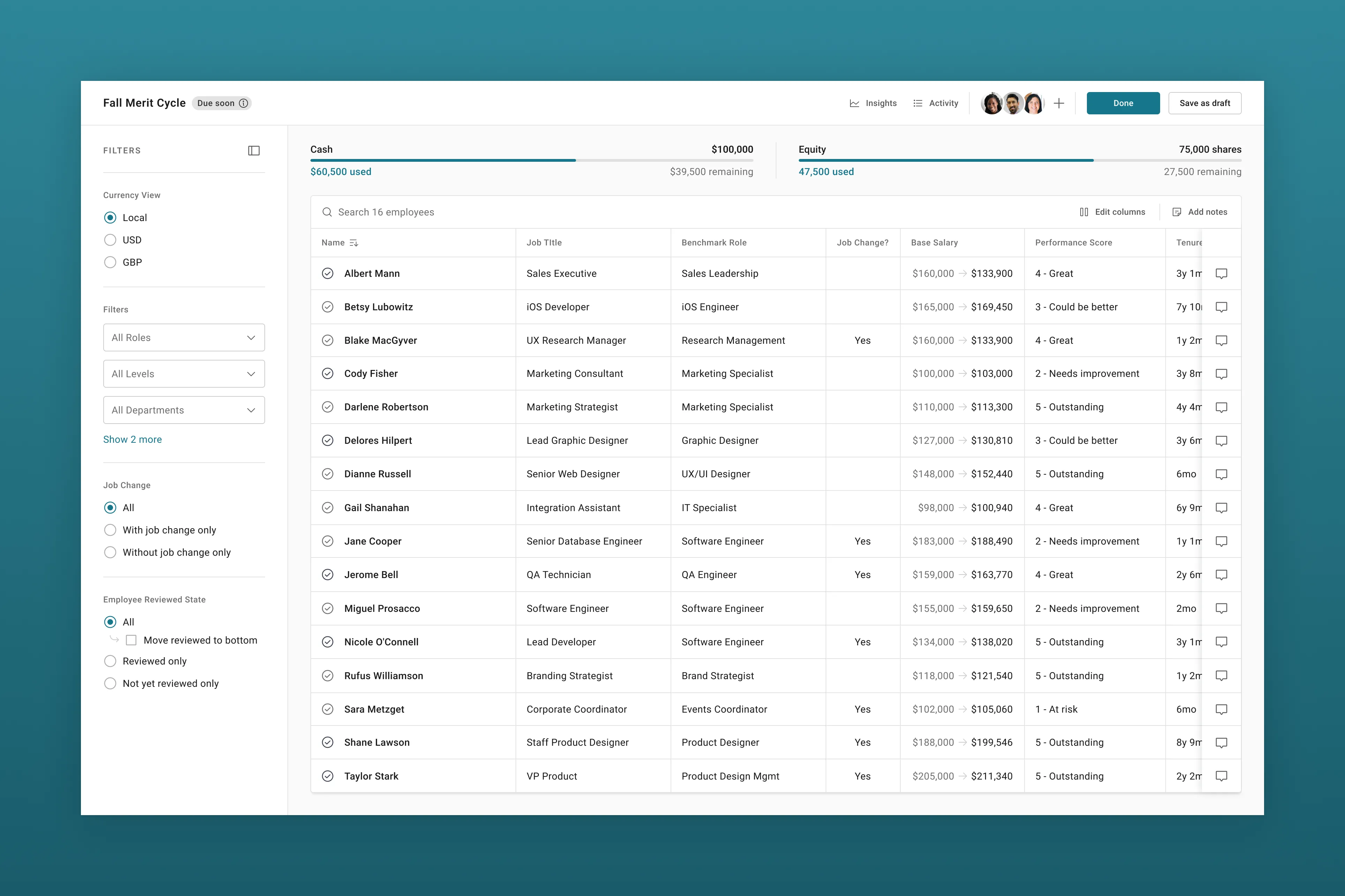1345x896 pixels.
Task: Click the Name column sort icon
Action: [x=354, y=243]
